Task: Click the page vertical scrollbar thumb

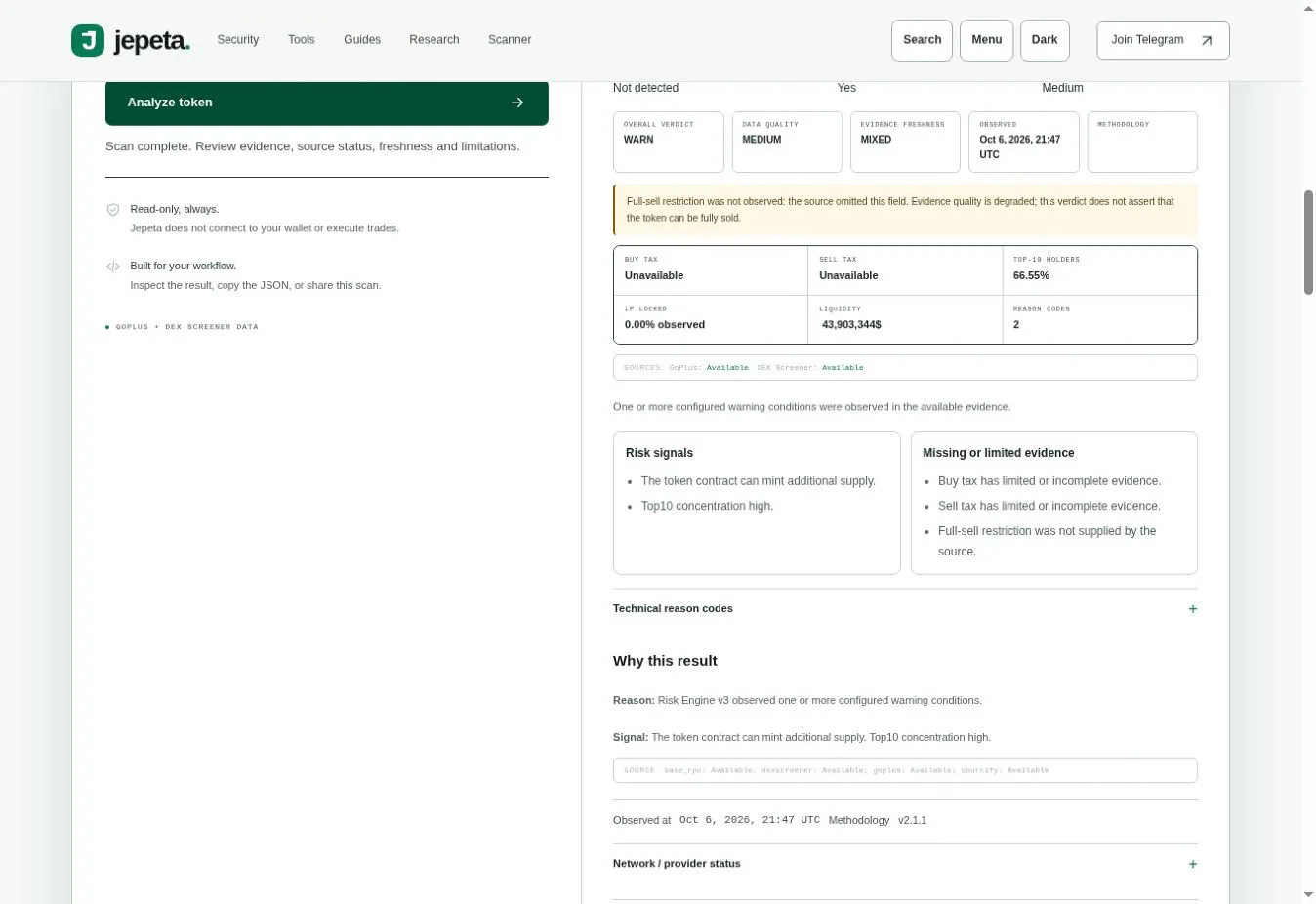Action: 1308,242
